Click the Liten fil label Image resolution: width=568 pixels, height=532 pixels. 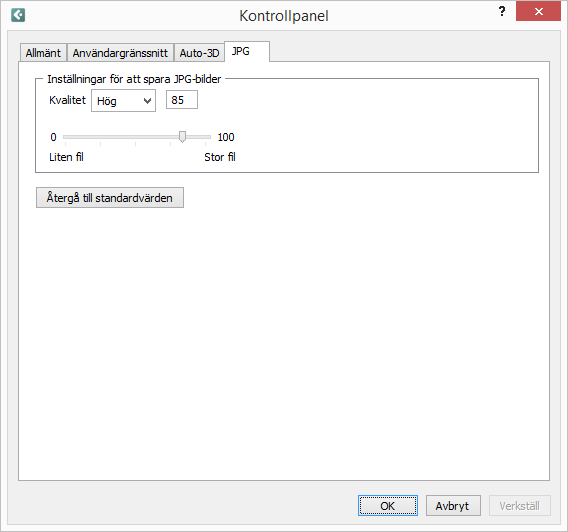(x=66, y=157)
